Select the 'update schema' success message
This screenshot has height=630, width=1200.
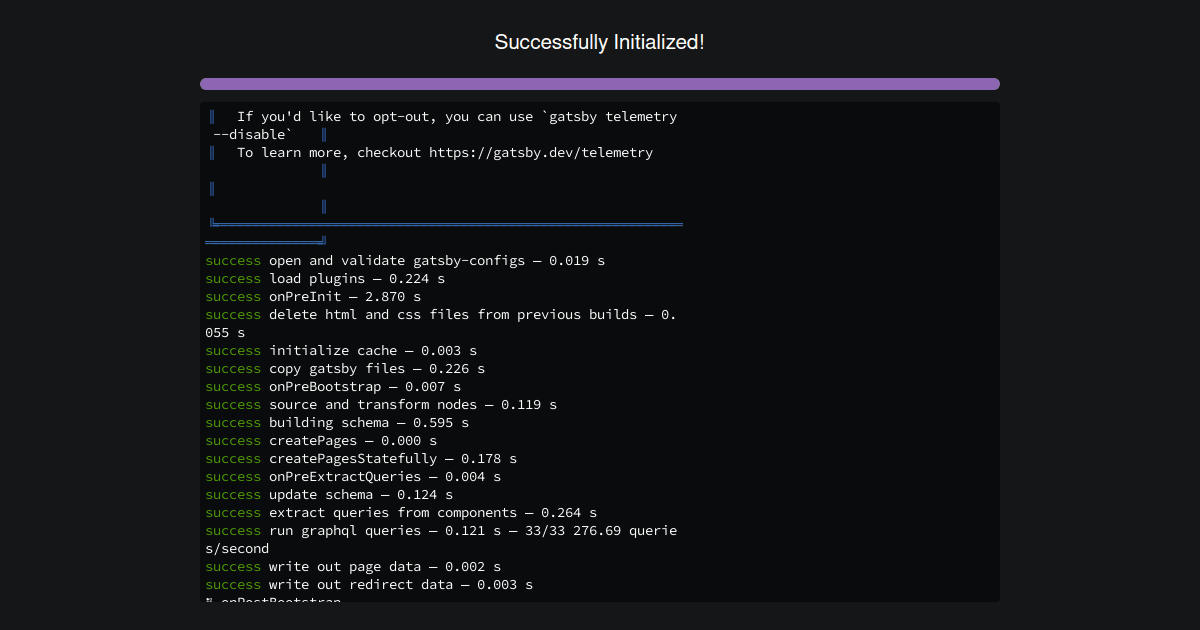330,494
